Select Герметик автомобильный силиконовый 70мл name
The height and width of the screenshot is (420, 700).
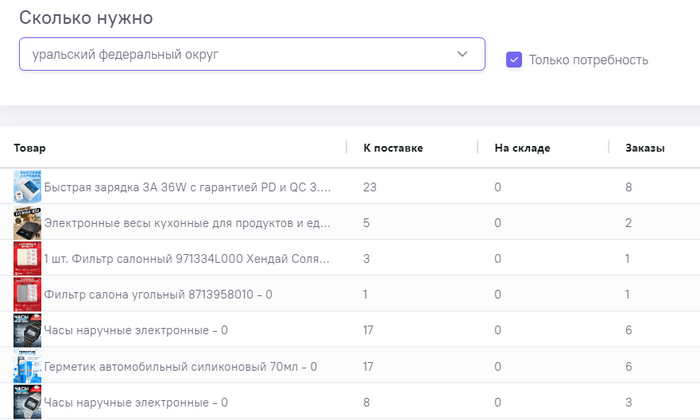180,367
